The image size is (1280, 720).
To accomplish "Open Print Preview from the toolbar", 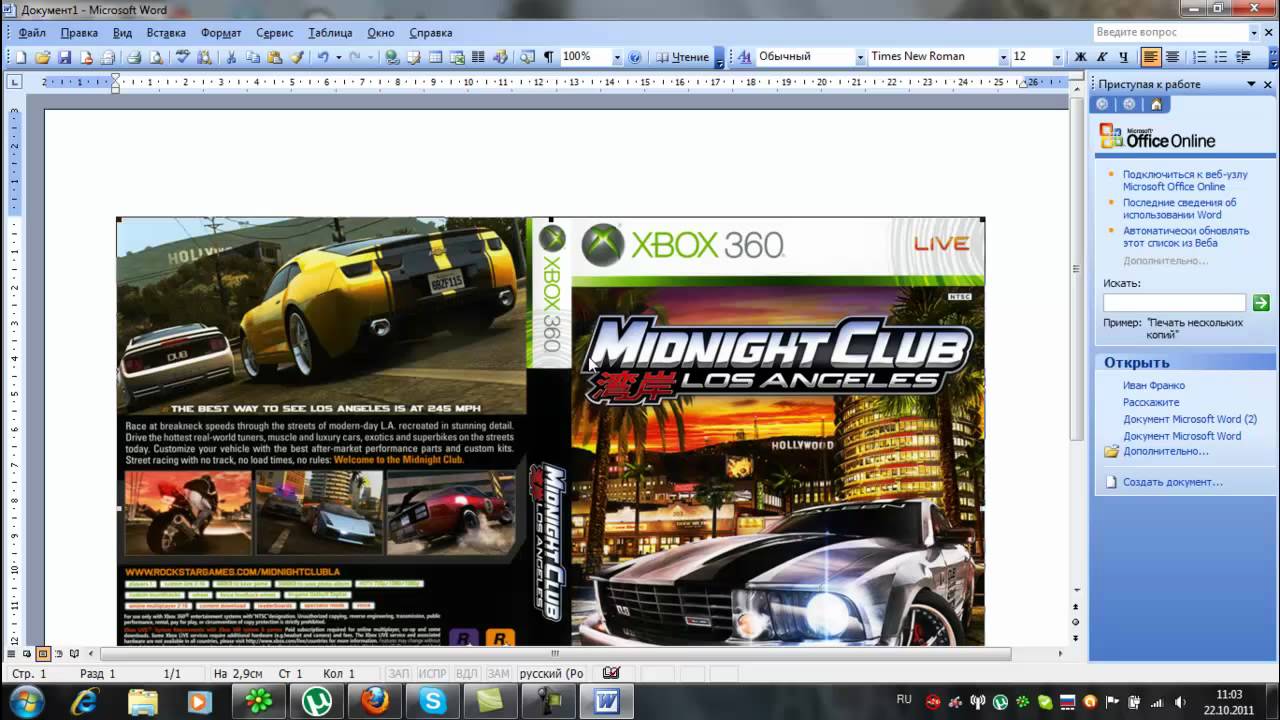I will point(156,57).
